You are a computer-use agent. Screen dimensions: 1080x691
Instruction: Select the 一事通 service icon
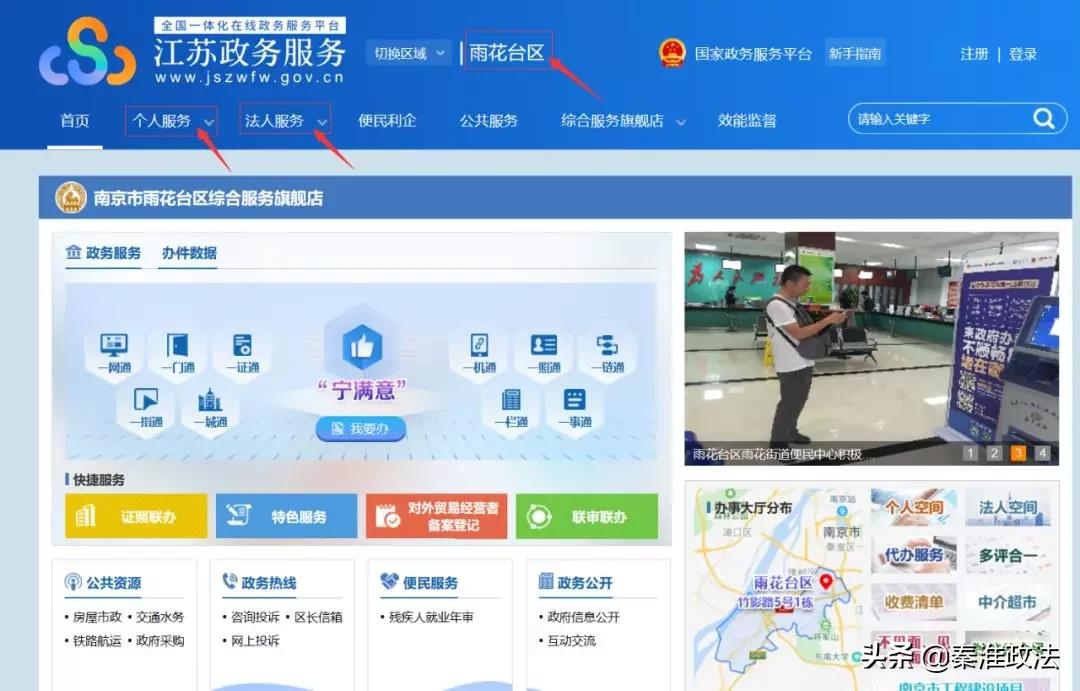coord(575,408)
